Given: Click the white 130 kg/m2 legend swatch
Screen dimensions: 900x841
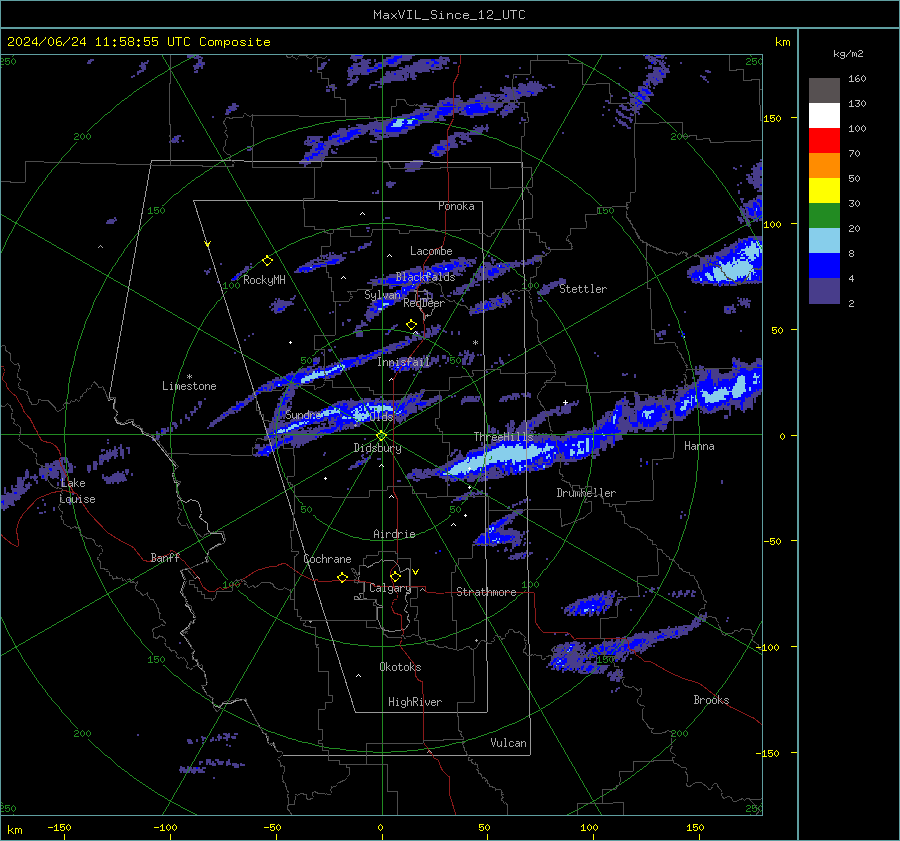Looking at the screenshot, I should 824,115.
